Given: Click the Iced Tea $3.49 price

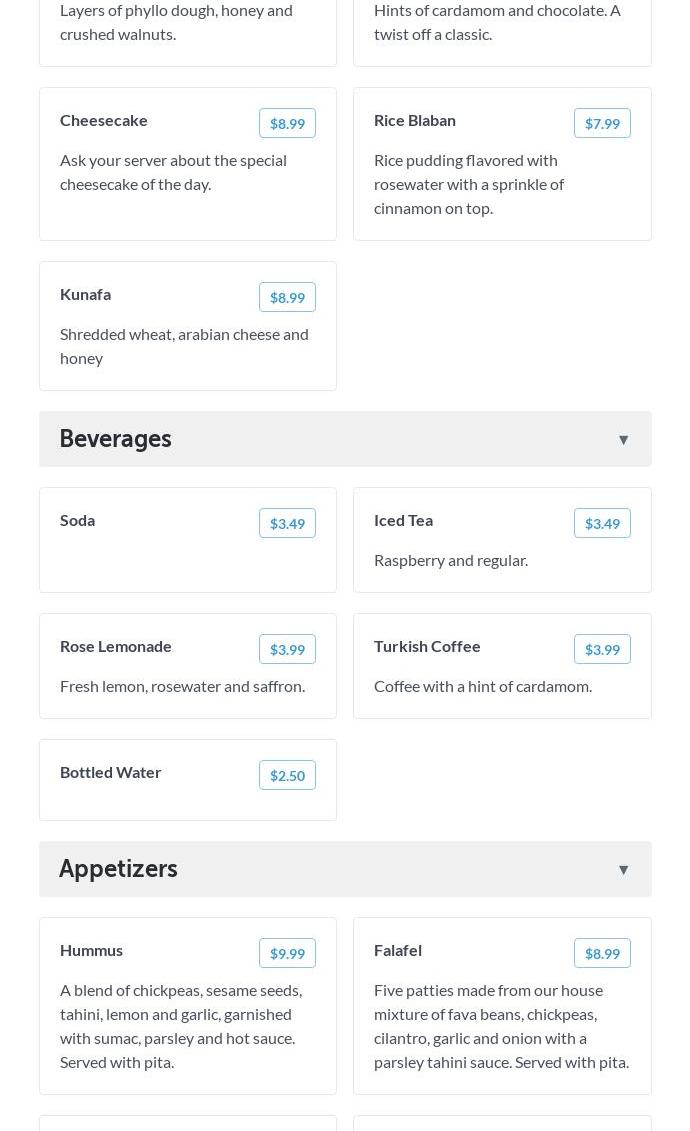Looking at the screenshot, I should pos(602,523).
